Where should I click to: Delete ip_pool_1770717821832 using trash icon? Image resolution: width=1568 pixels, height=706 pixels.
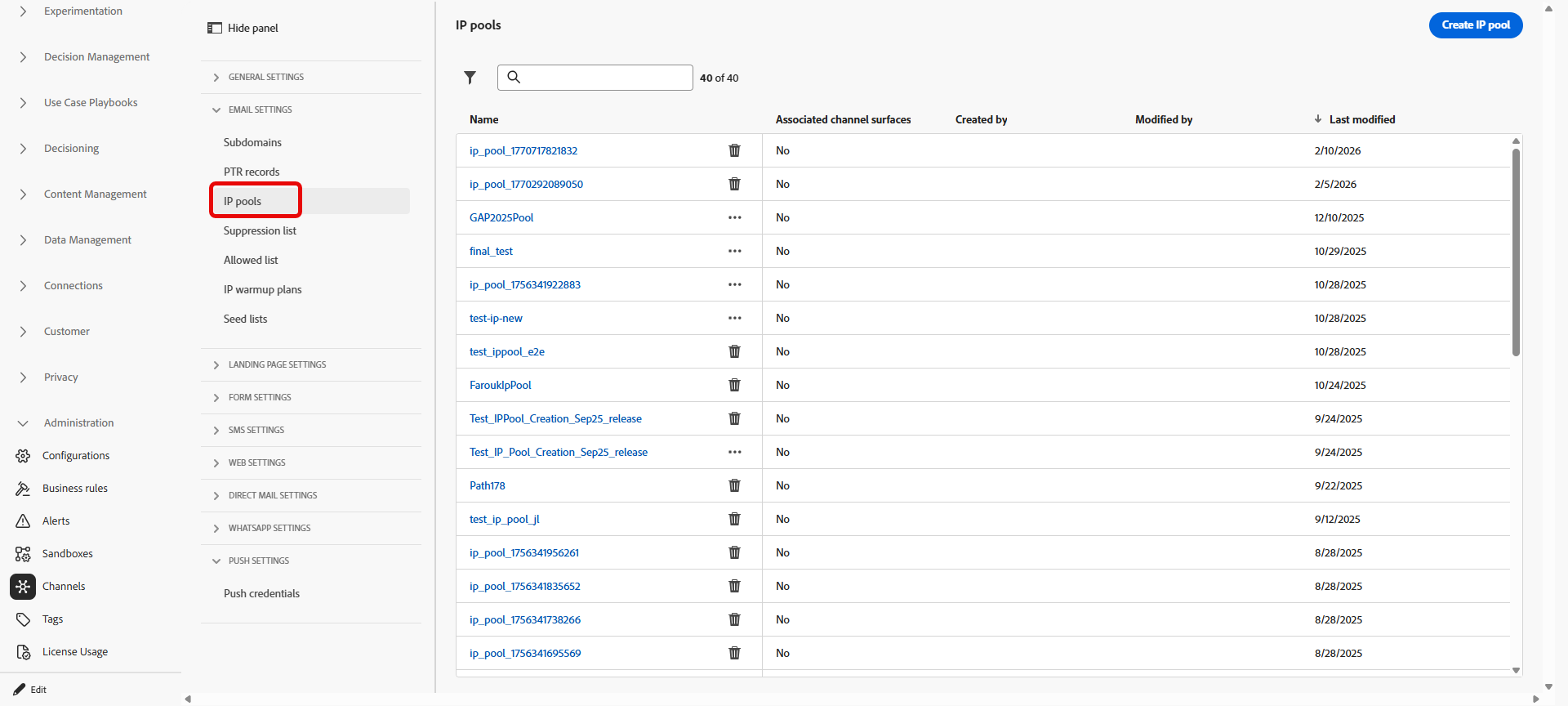(734, 150)
